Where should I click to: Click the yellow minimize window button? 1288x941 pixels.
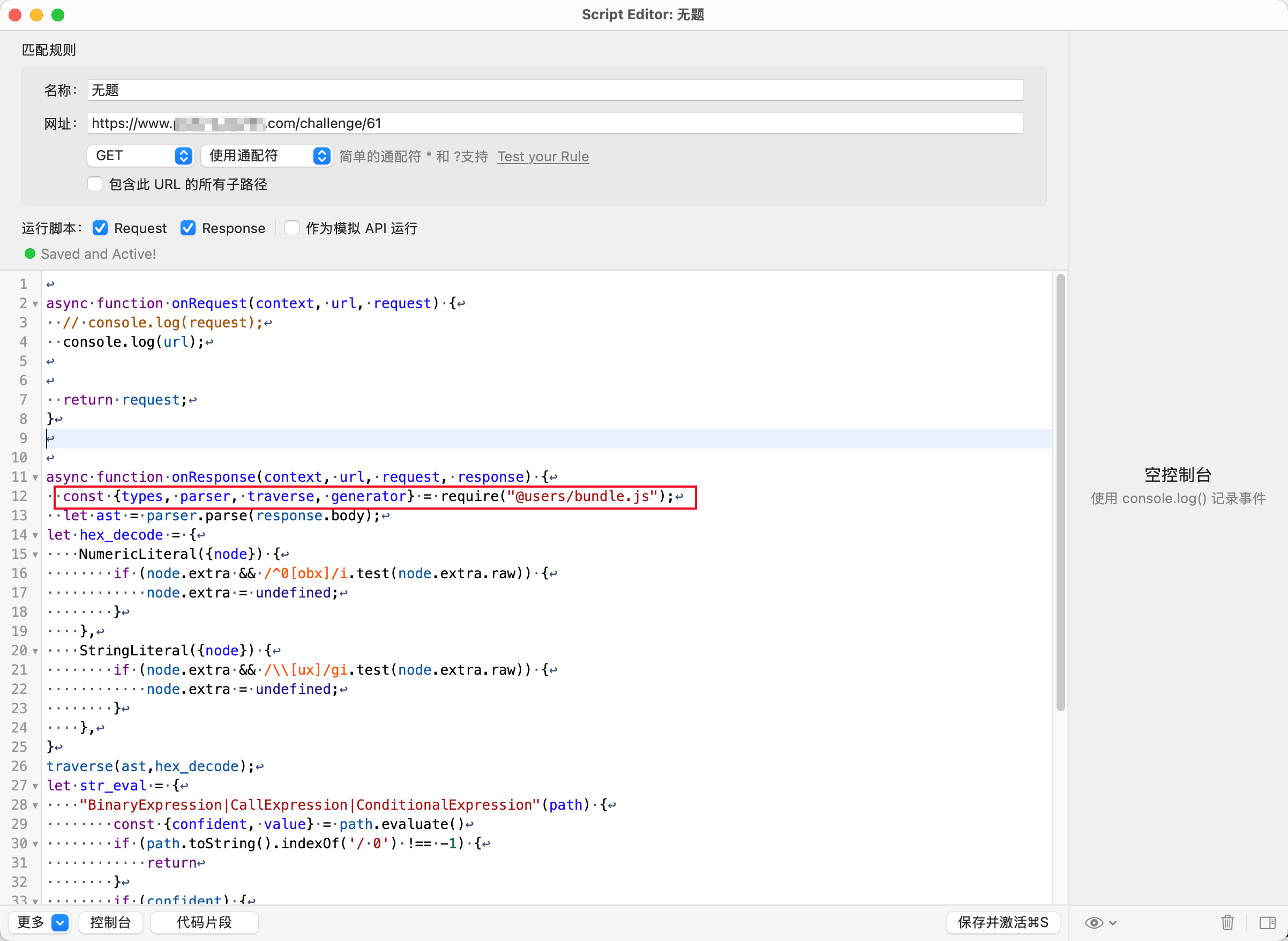(x=36, y=15)
